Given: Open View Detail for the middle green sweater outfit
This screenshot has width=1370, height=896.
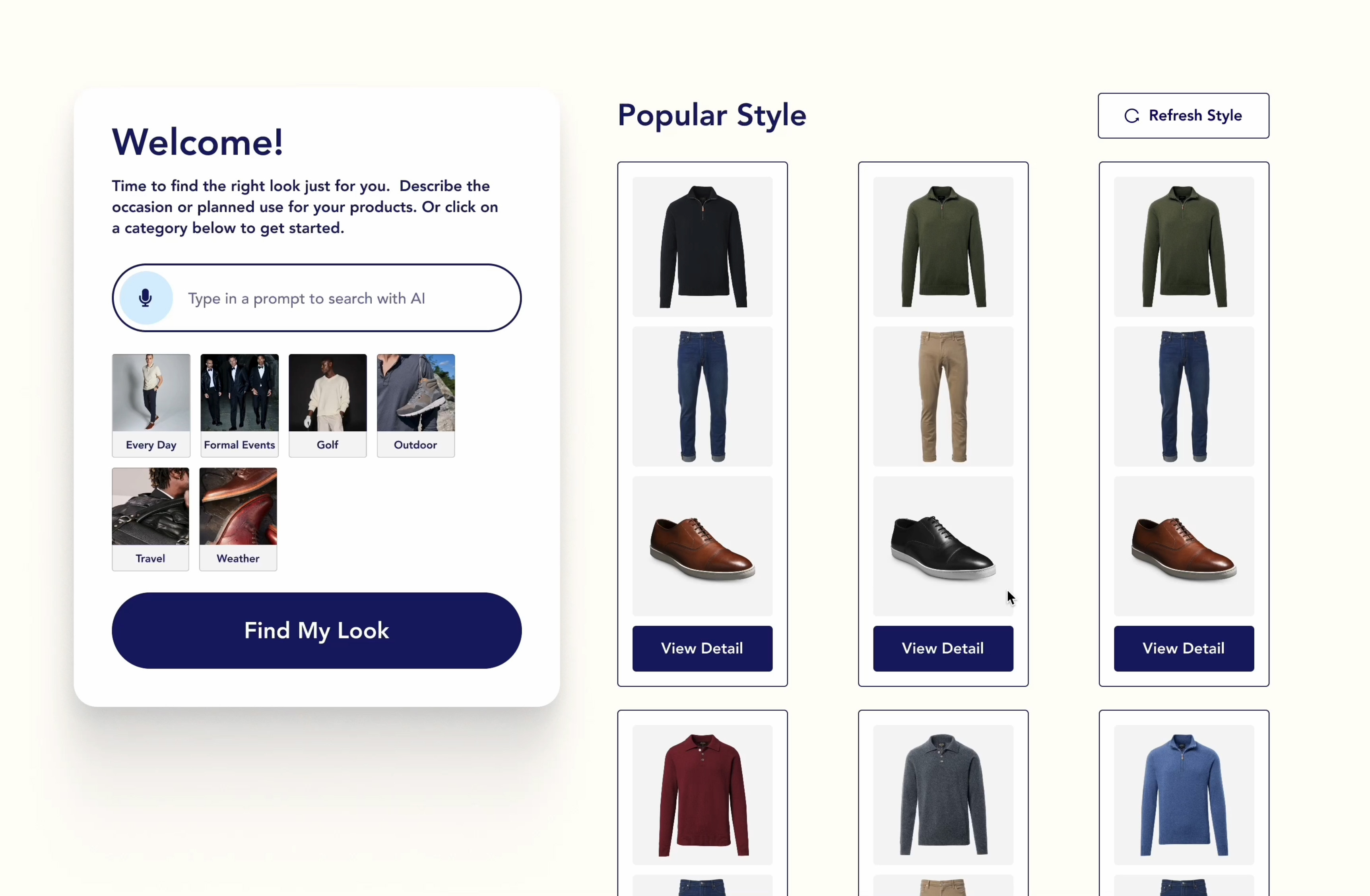Looking at the screenshot, I should tap(942, 648).
